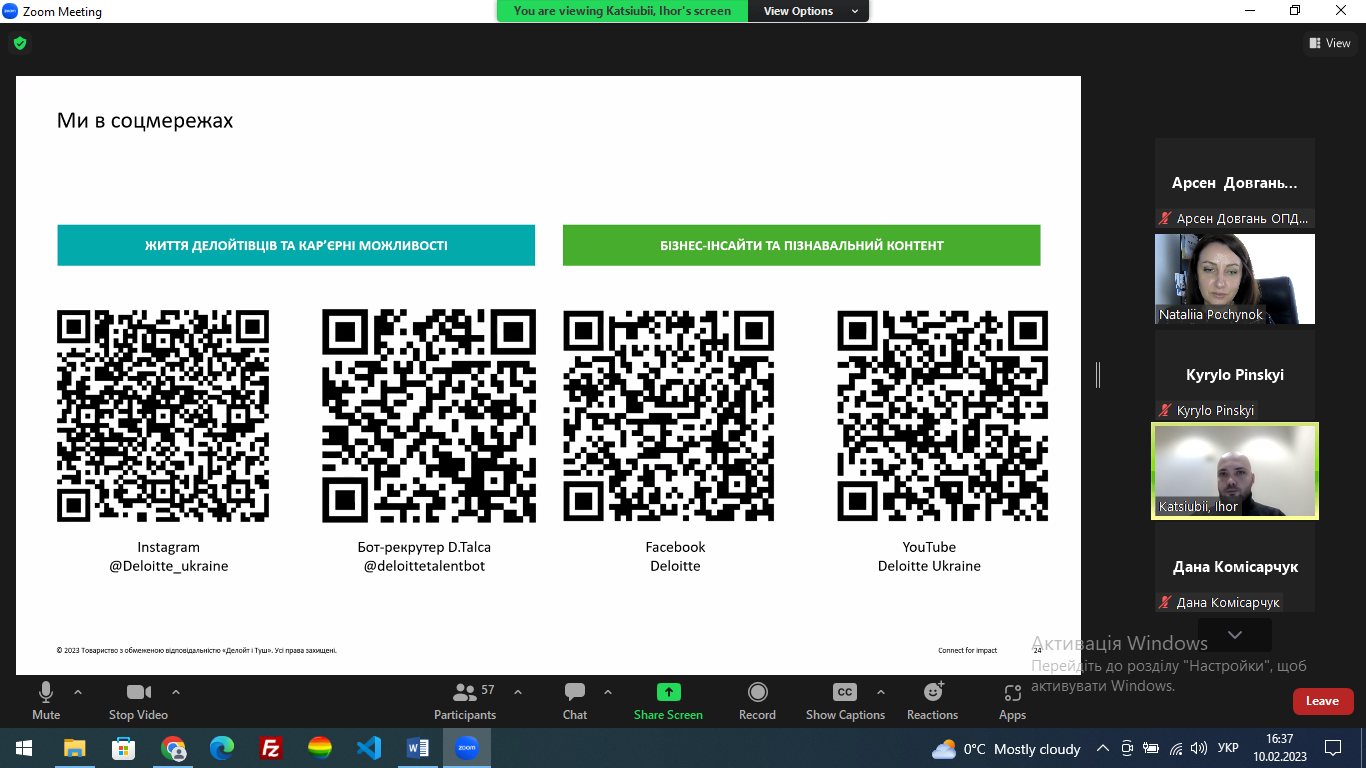The height and width of the screenshot is (768, 1366).
Task: Open Visual Studio Code from the taskbar
Action: 369,748
